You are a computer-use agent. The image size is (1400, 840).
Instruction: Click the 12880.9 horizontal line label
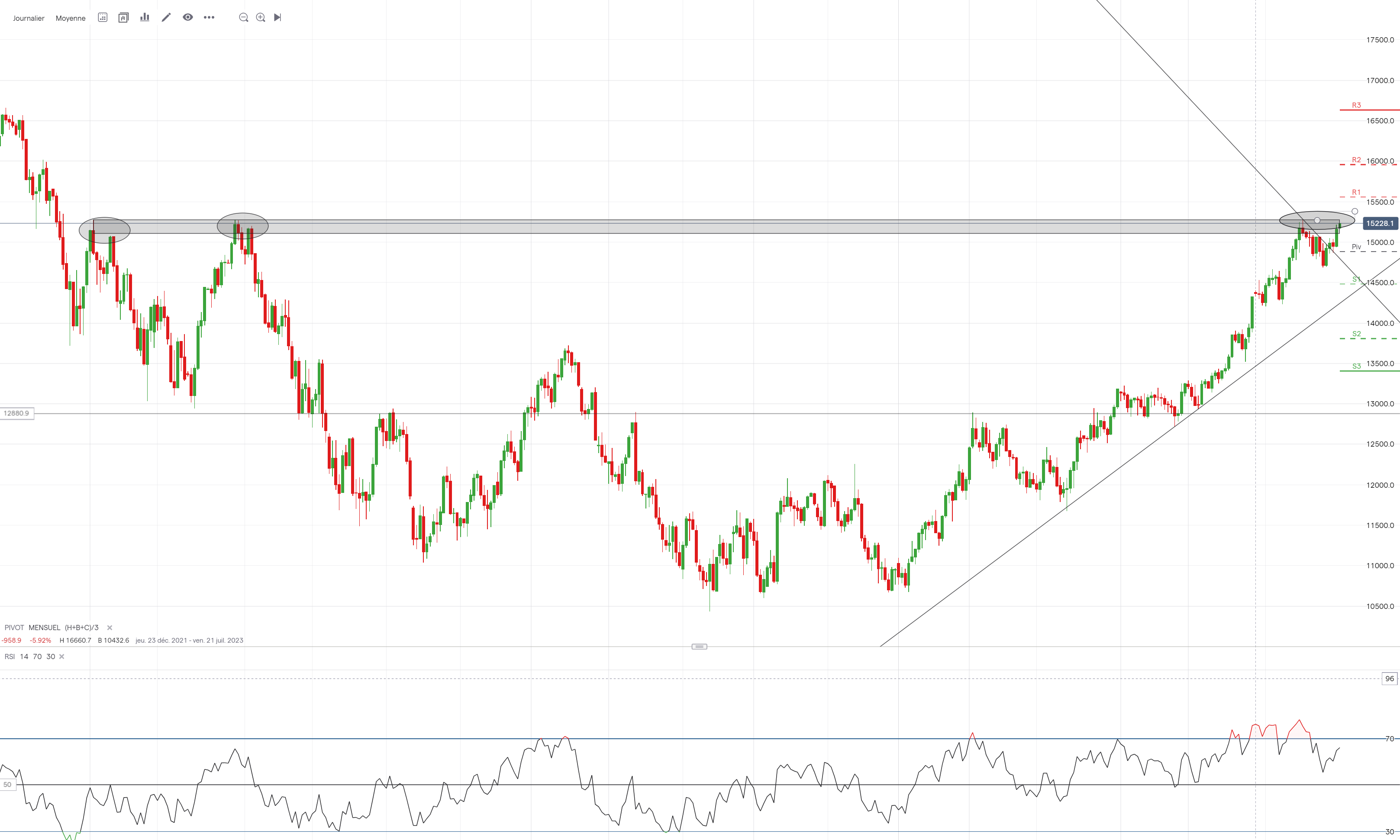[16, 413]
